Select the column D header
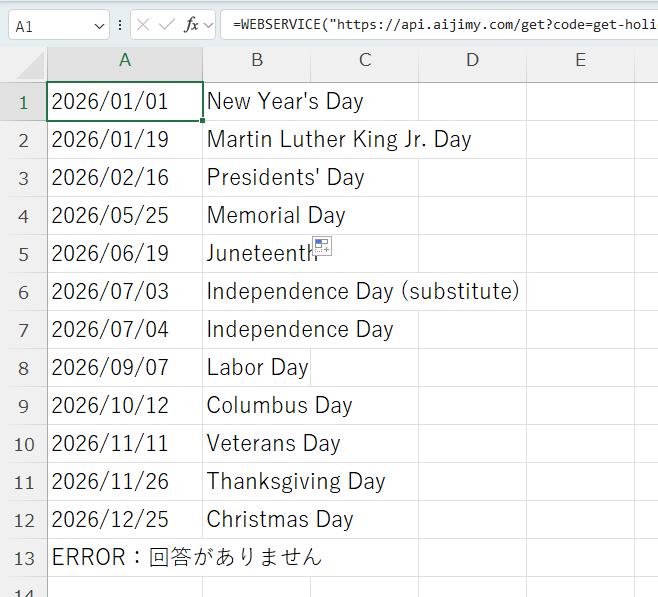Screen dimensions: 658x597 tap(473, 61)
